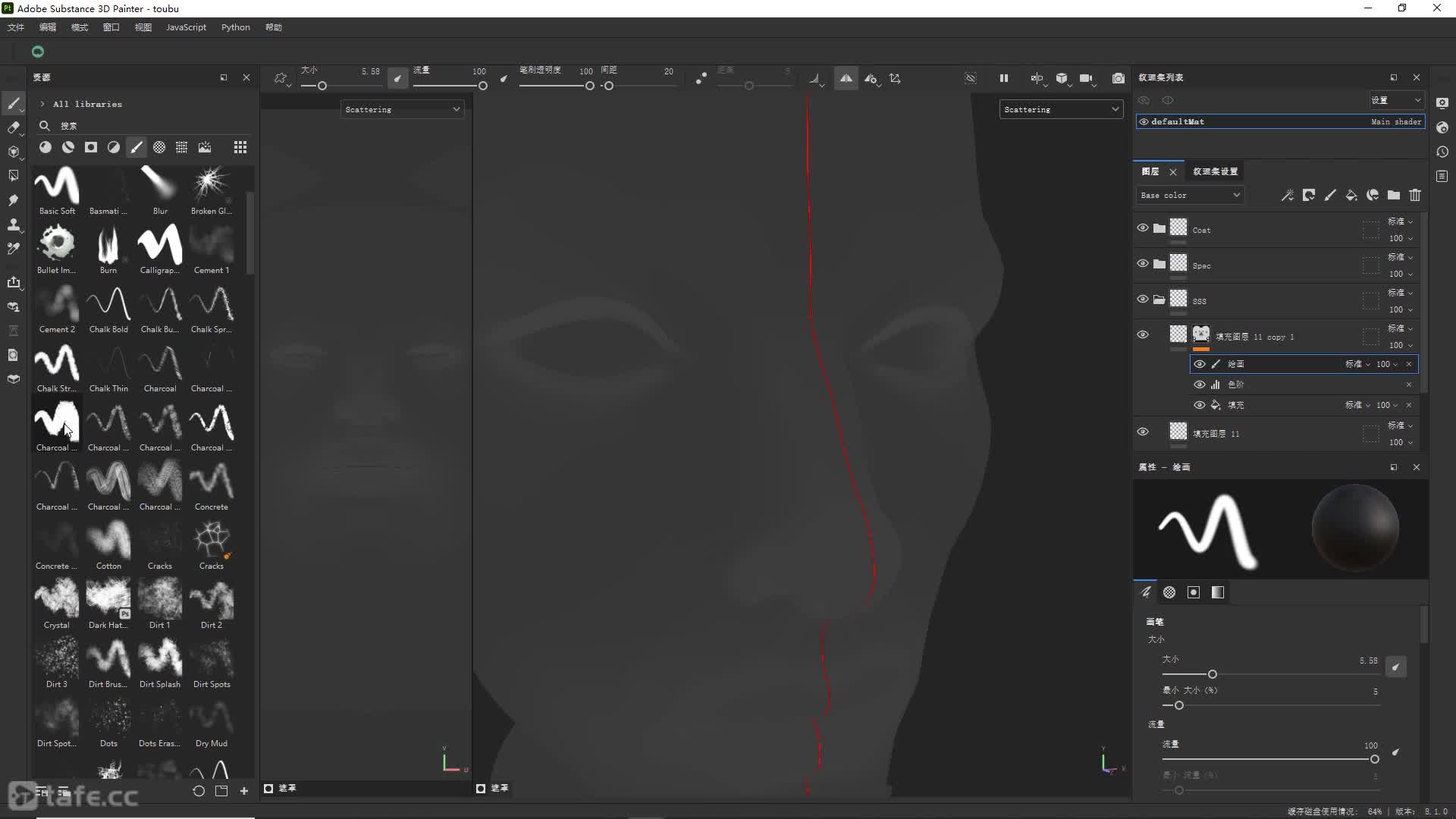
Task: Open Shader settings icon in right dock
Action: click(1442, 127)
